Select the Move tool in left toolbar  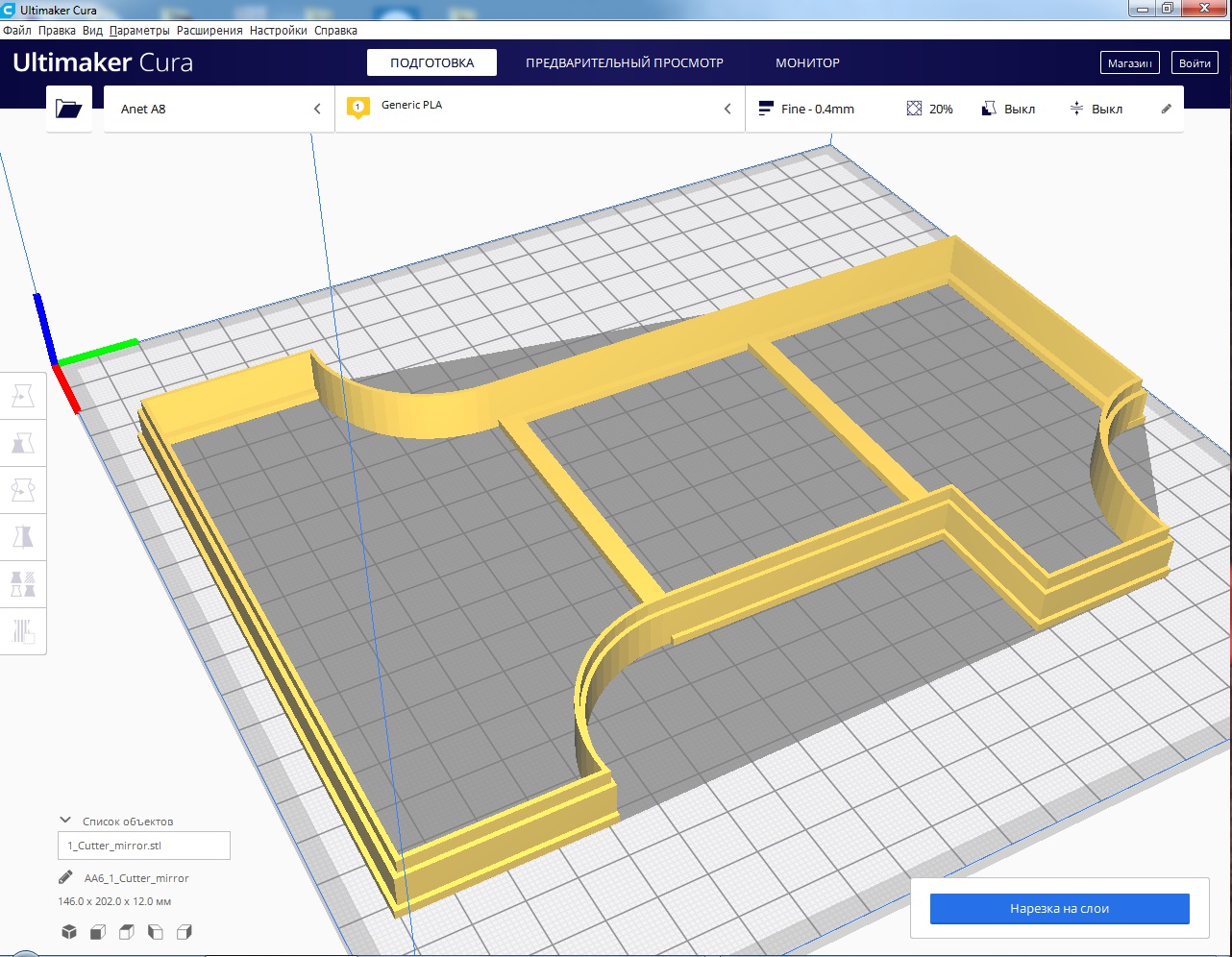tap(23, 396)
